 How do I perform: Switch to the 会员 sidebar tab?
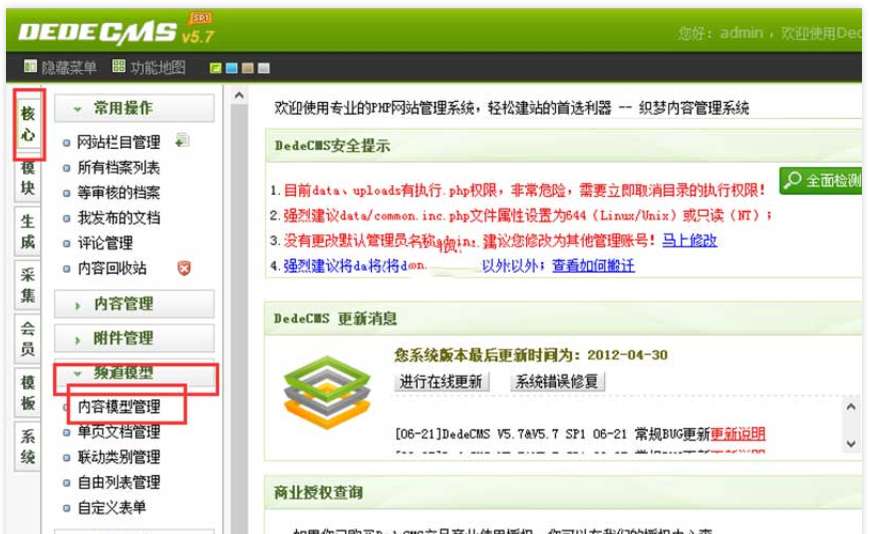click(x=28, y=338)
